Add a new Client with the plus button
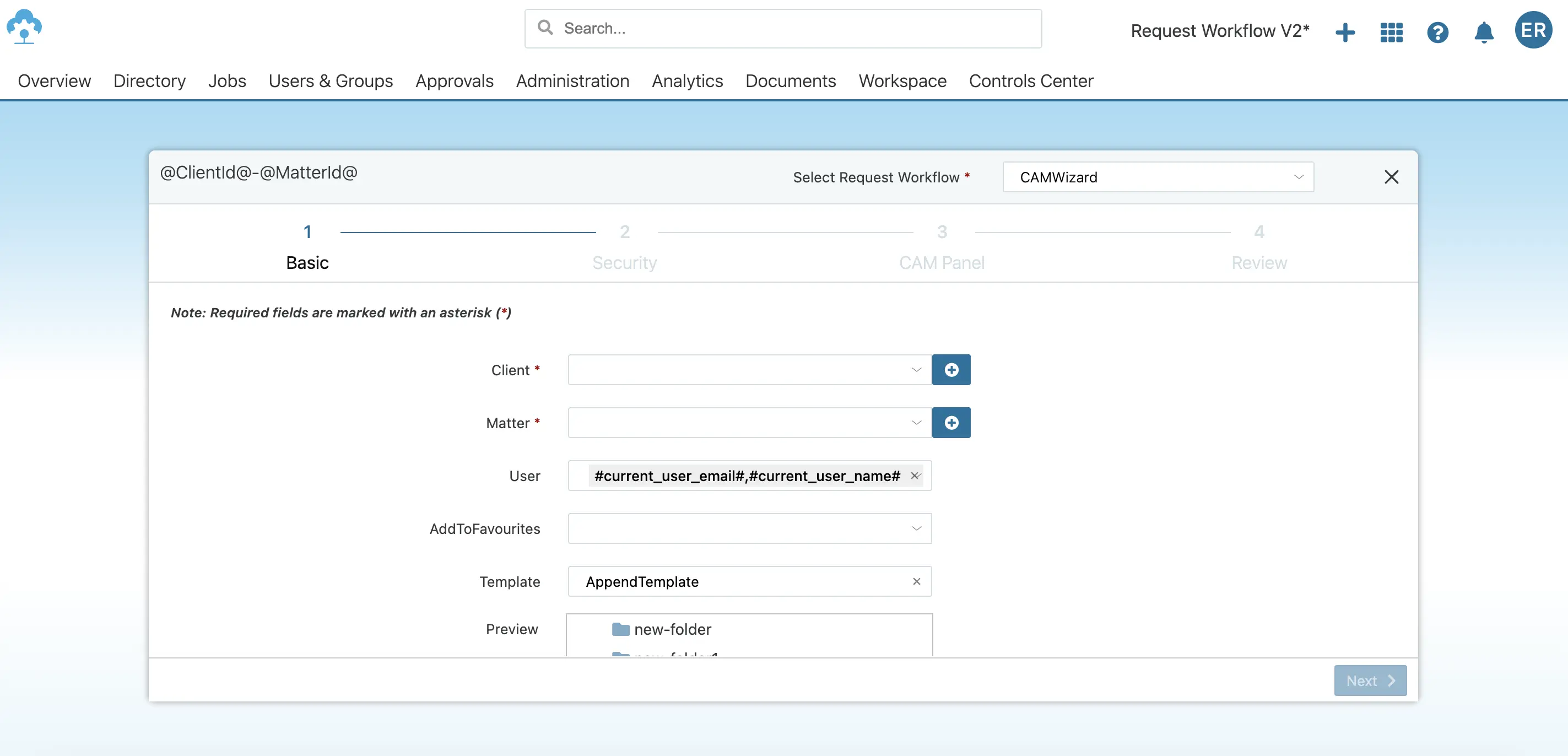Viewport: 1568px width, 756px height. (x=951, y=370)
